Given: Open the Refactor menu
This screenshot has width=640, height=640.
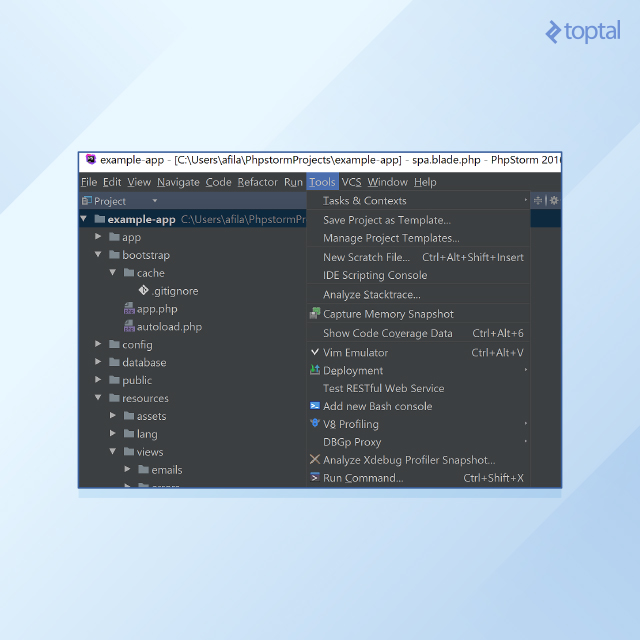Looking at the screenshot, I should pos(258,182).
